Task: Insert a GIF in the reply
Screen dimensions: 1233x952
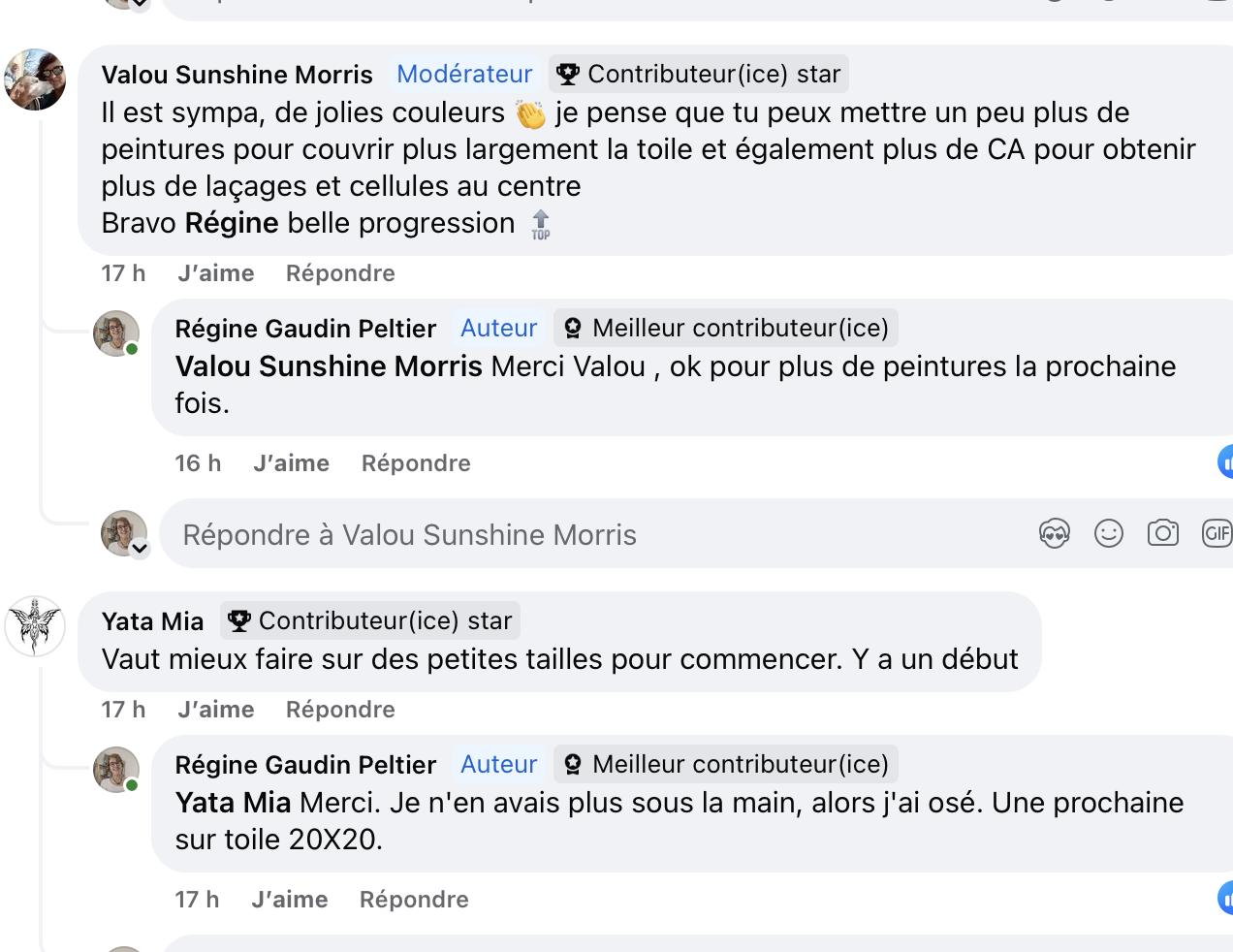Action: click(1217, 533)
